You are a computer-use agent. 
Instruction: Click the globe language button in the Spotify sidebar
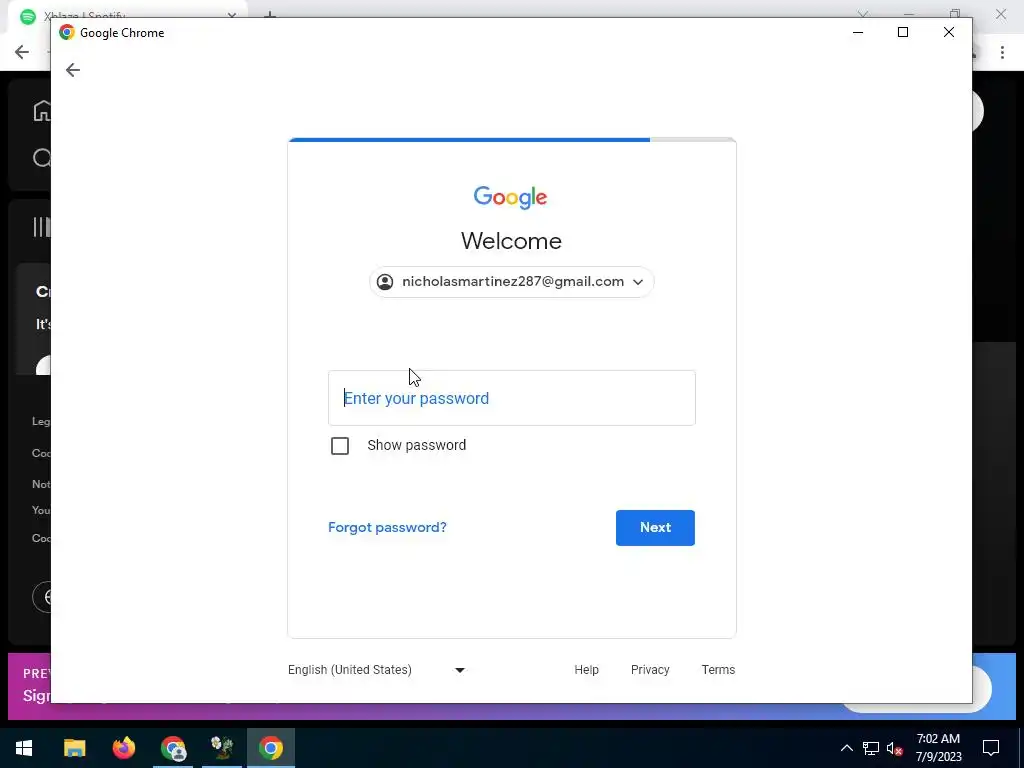coord(43,597)
